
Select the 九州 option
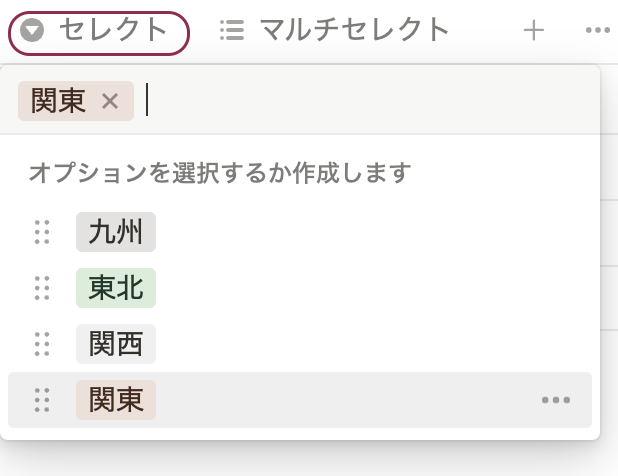116,232
